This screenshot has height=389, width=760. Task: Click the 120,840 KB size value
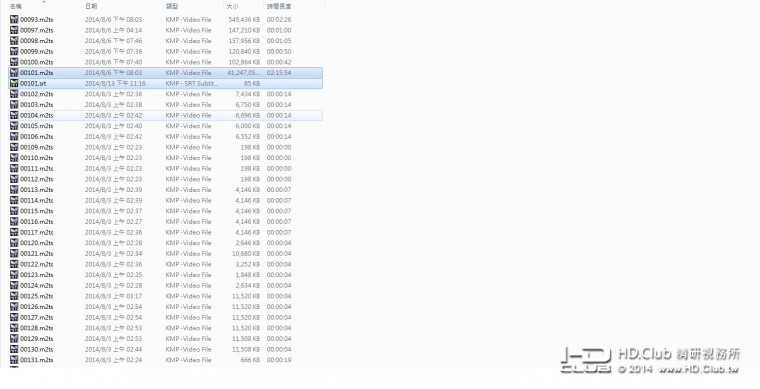pyautogui.click(x=244, y=52)
